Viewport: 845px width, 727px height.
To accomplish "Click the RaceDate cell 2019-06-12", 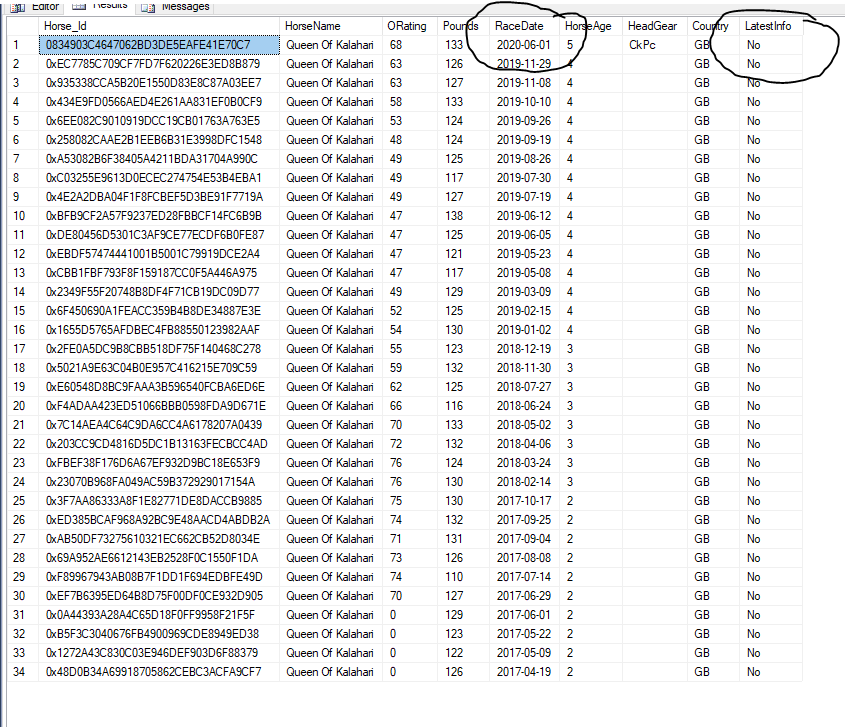I will tap(524, 216).
